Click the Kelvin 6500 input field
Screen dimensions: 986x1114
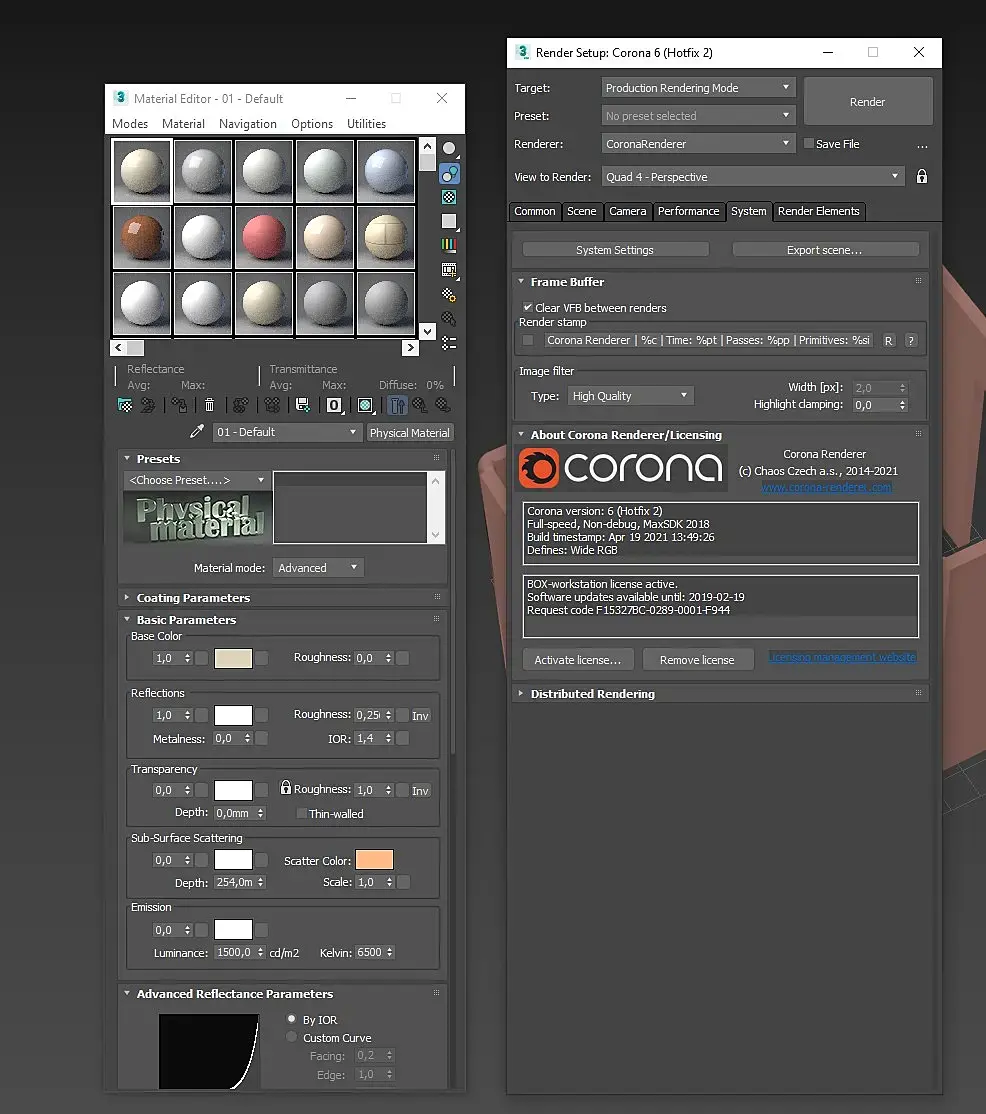coord(370,952)
